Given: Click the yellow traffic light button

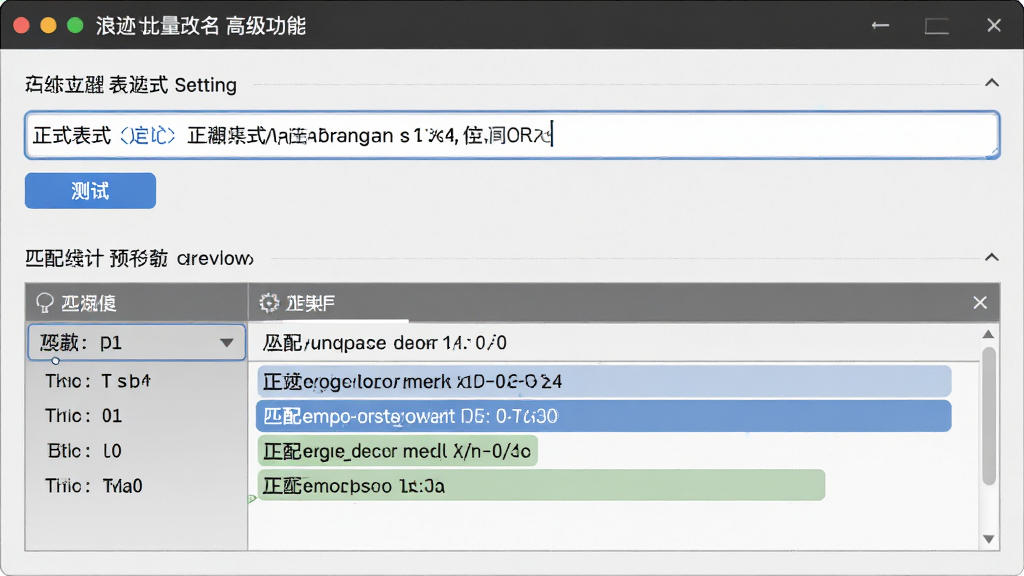Looking at the screenshot, I should coord(48,25).
